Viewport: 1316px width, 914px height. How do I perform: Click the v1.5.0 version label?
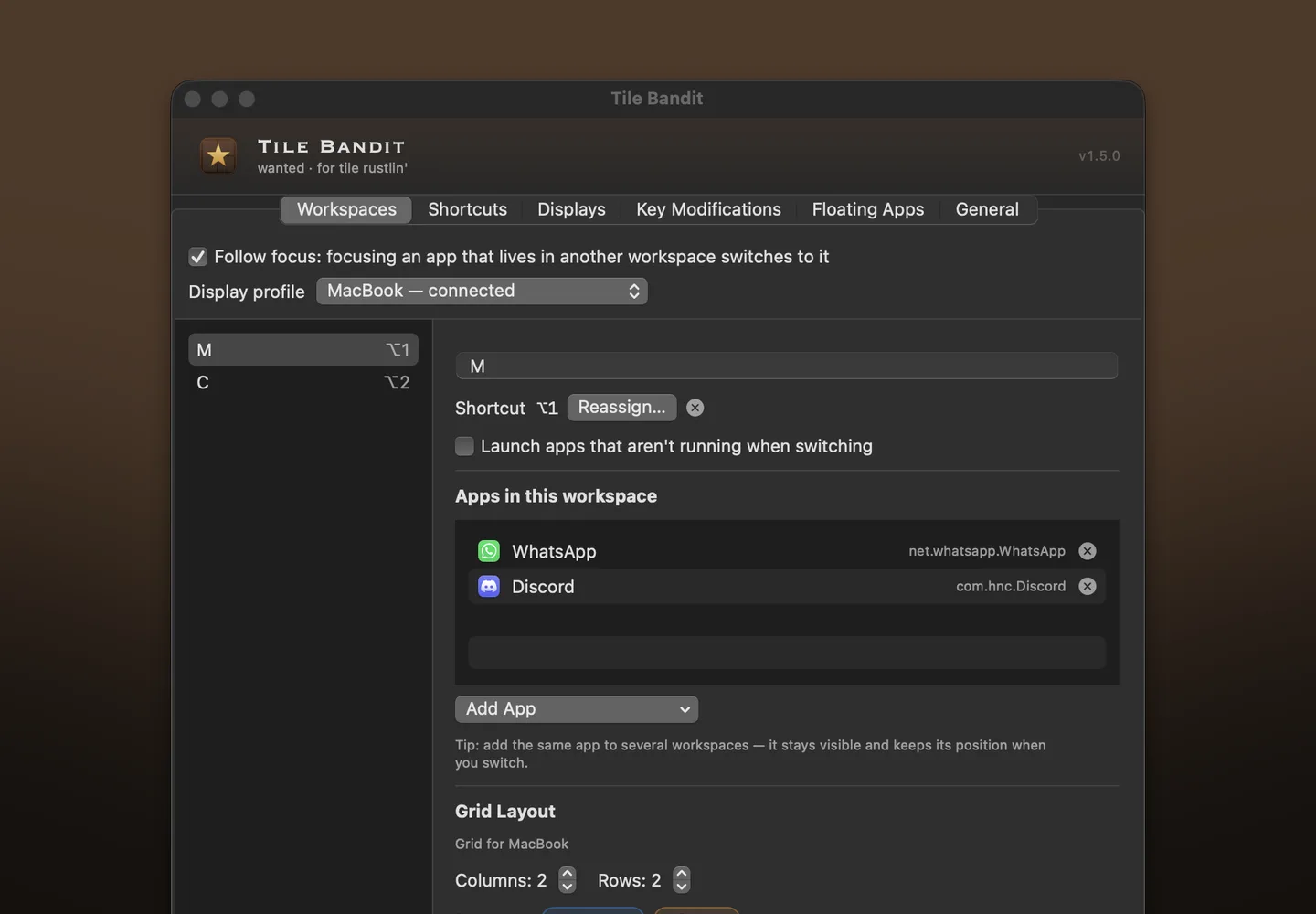(1098, 156)
